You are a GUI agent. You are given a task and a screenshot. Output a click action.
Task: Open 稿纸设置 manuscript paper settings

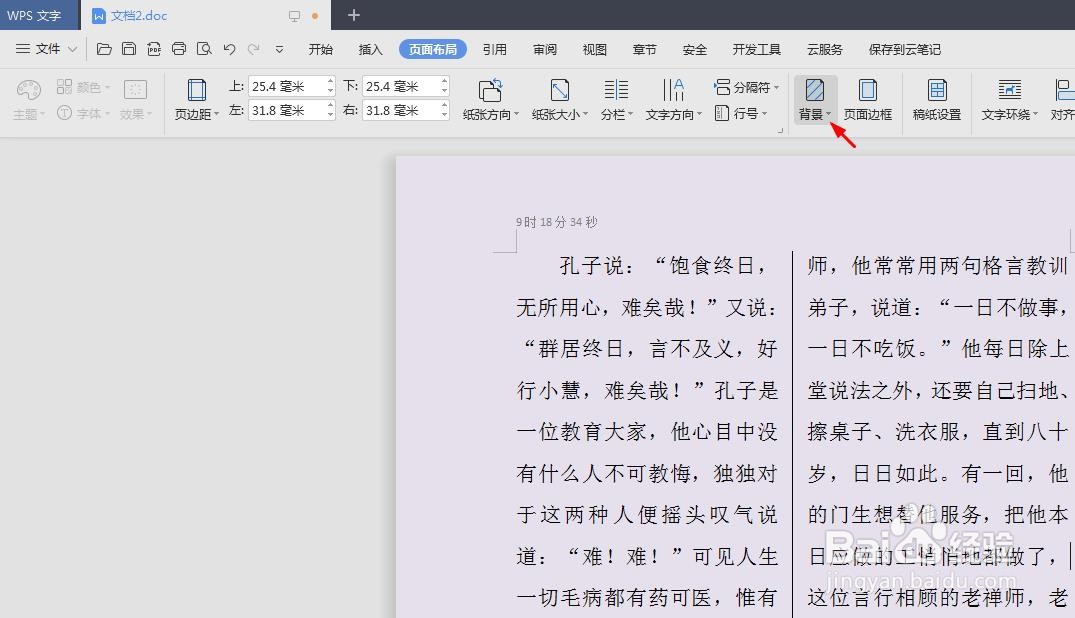coord(937,100)
